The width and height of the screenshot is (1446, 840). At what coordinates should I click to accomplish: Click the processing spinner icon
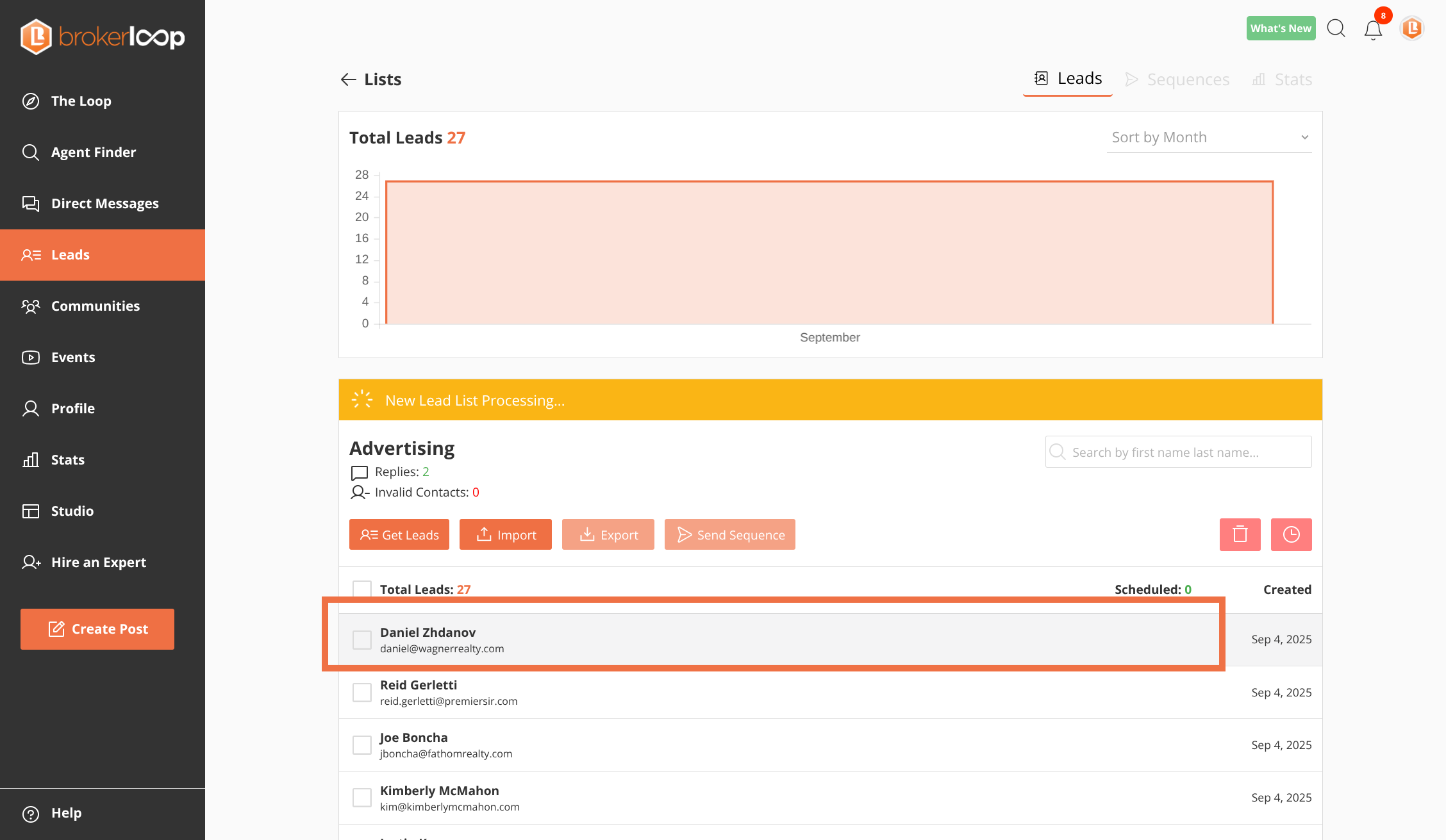tap(362, 399)
